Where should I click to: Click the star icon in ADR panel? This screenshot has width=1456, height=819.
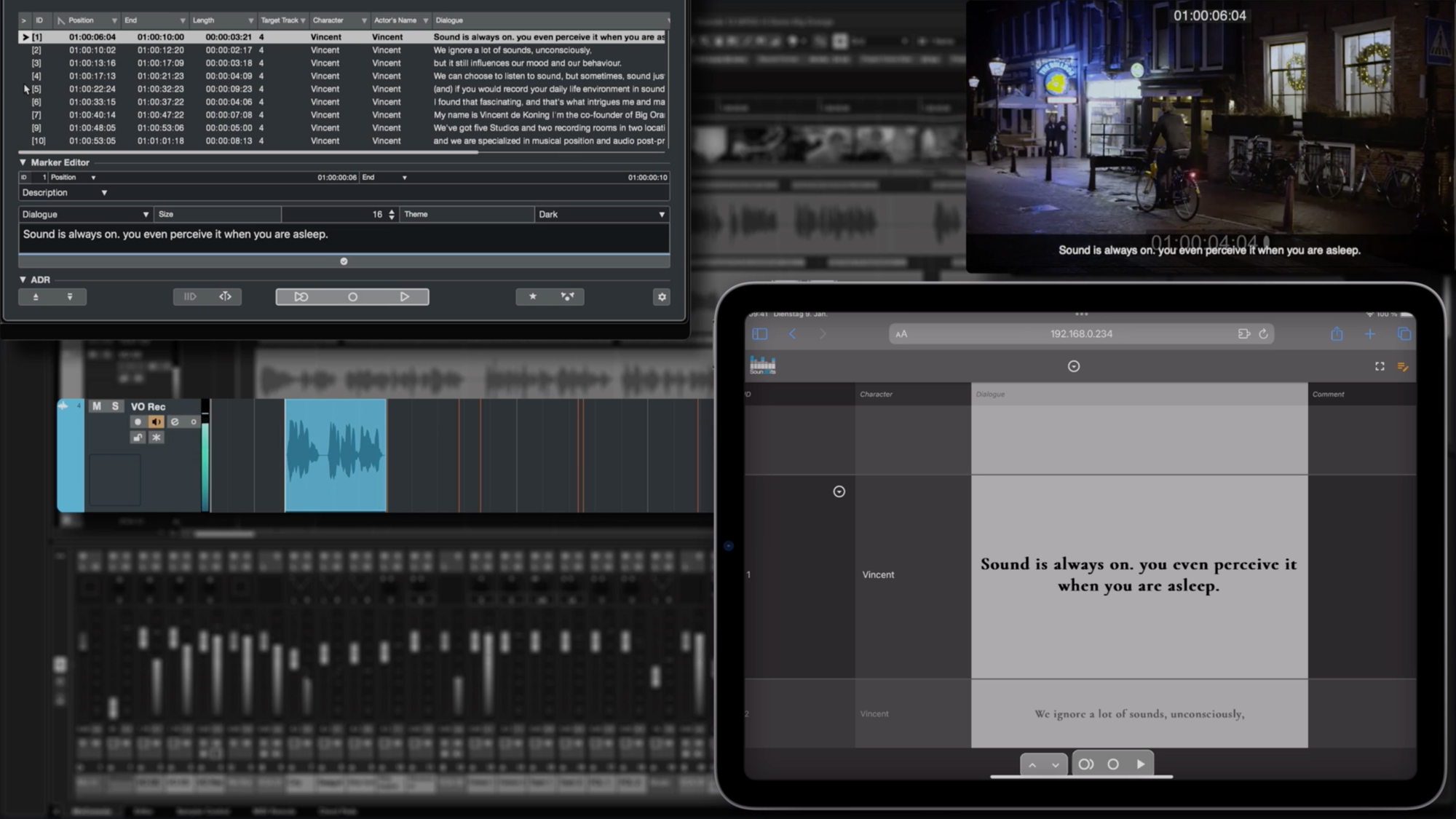coord(533,297)
